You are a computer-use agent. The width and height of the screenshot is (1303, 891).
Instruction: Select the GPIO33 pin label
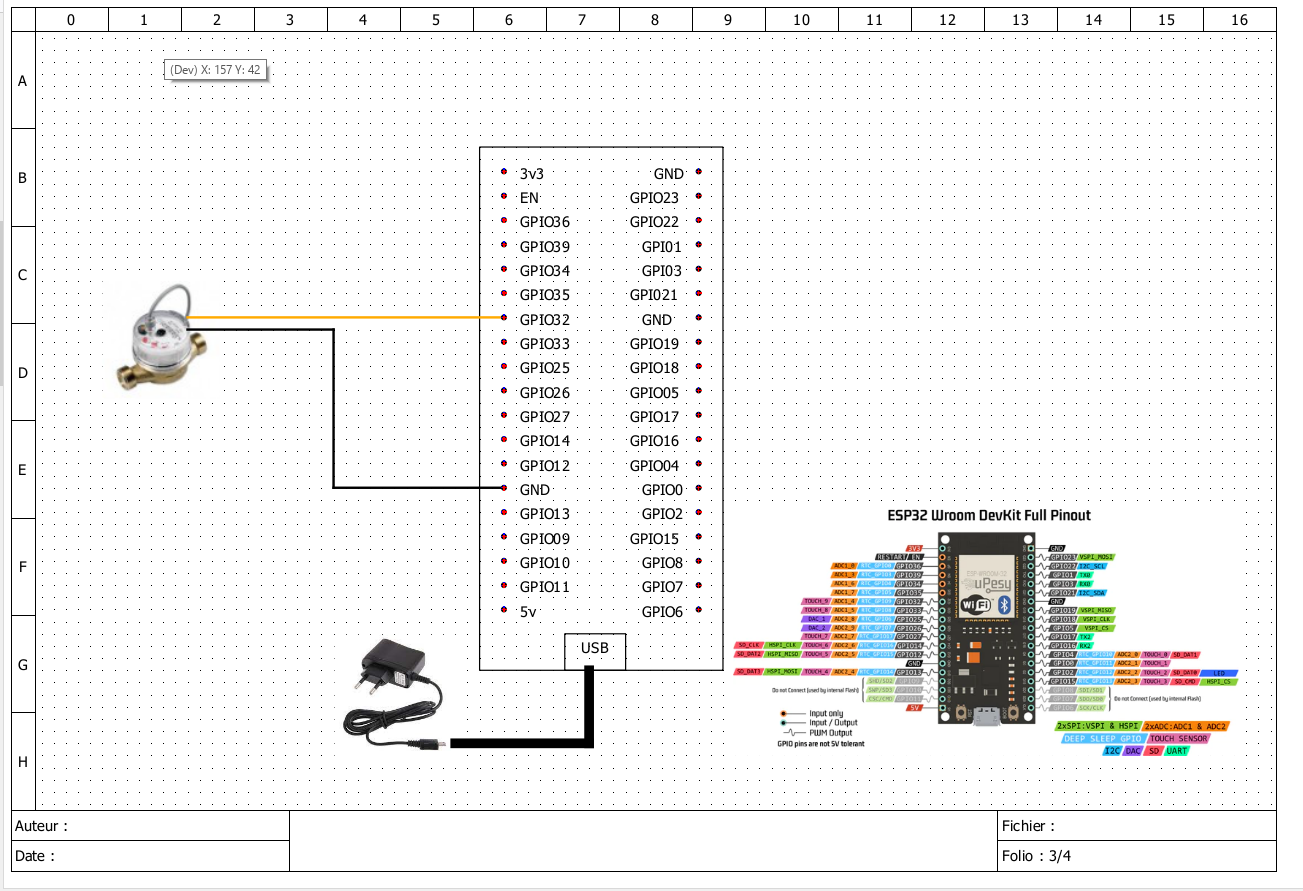544,344
